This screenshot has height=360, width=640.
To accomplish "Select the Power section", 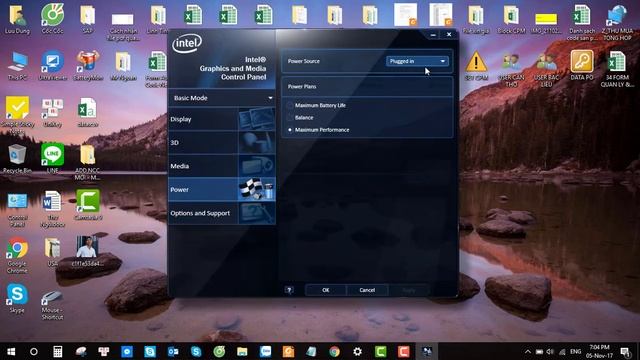I will [x=222, y=189].
